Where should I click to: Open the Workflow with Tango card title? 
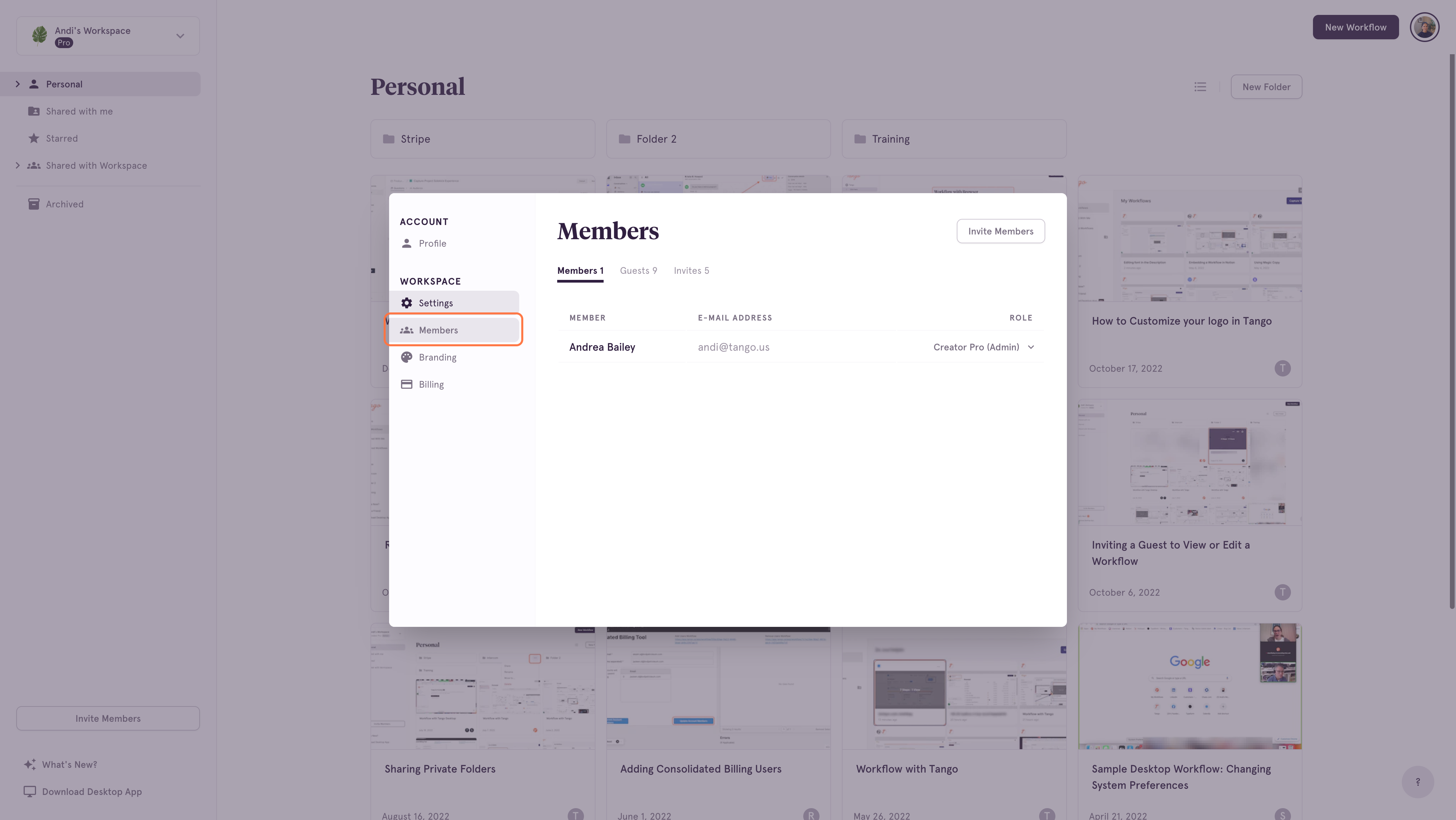(x=907, y=769)
